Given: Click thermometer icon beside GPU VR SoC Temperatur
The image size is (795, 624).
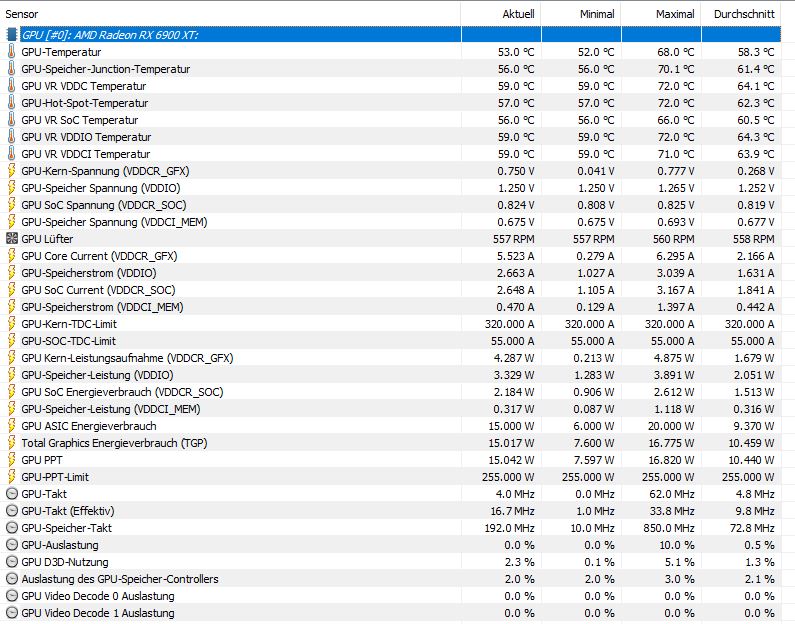Looking at the screenshot, I should [12, 120].
